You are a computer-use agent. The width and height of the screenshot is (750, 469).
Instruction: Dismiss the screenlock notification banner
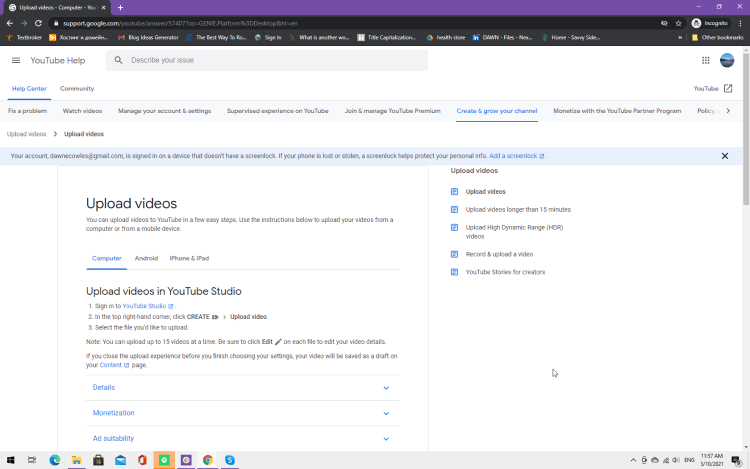[725, 156]
